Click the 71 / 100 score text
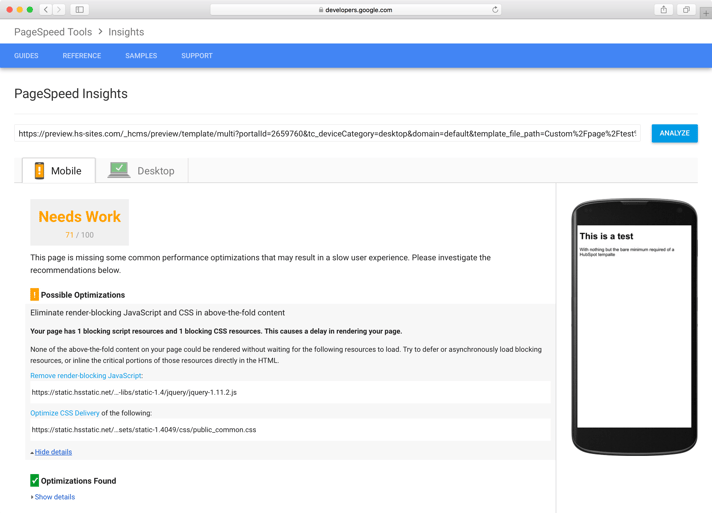 tap(79, 235)
